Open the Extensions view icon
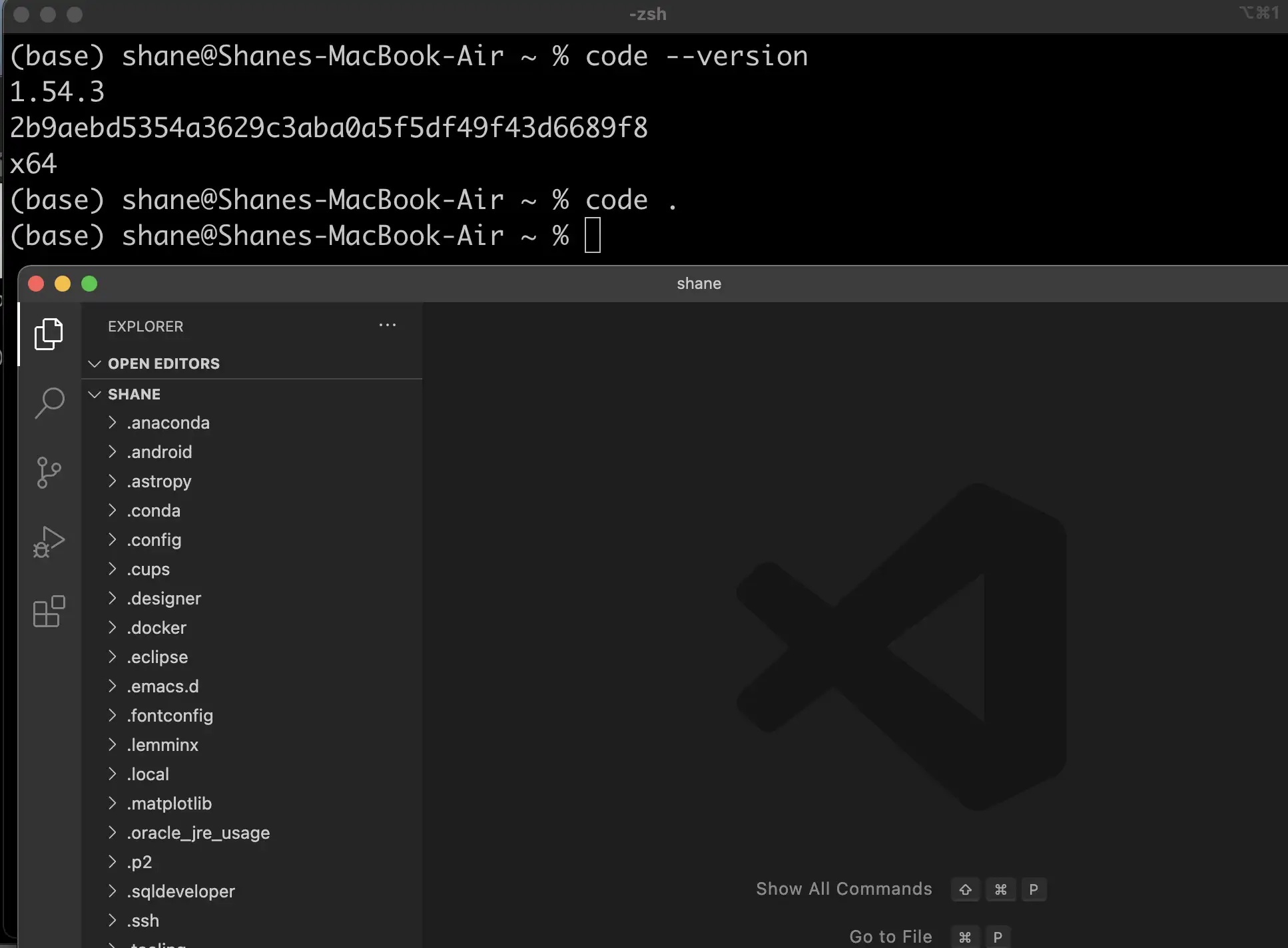The image size is (1288, 948). coord(49,611)
